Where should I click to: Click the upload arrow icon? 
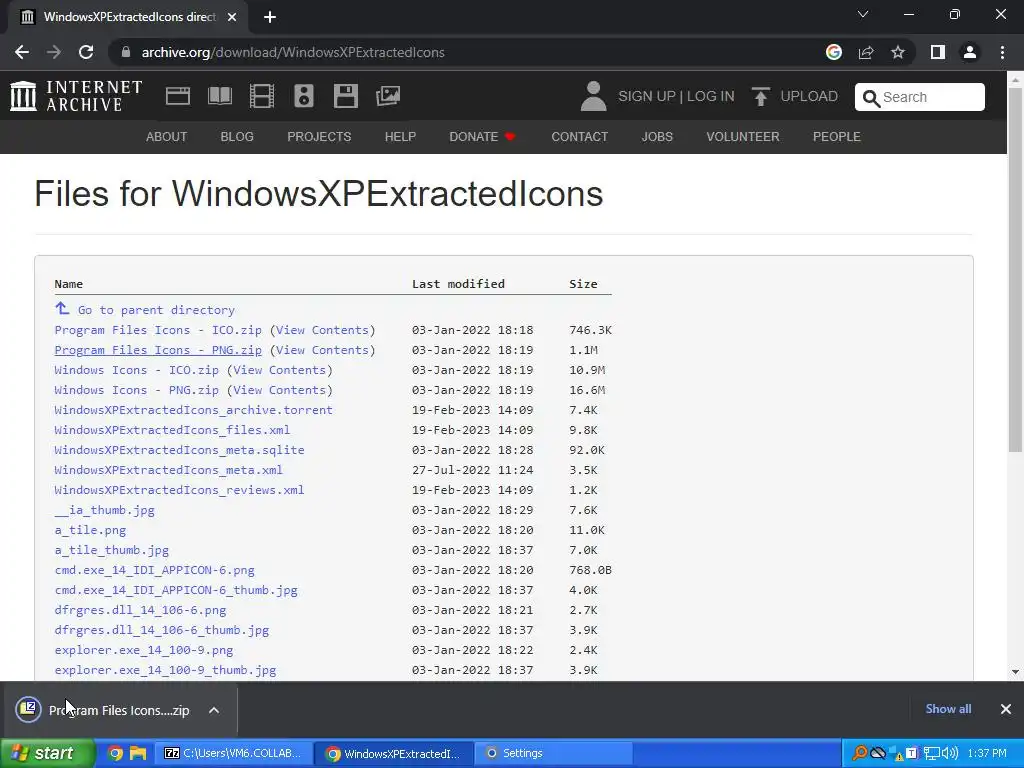coord(760,97)
